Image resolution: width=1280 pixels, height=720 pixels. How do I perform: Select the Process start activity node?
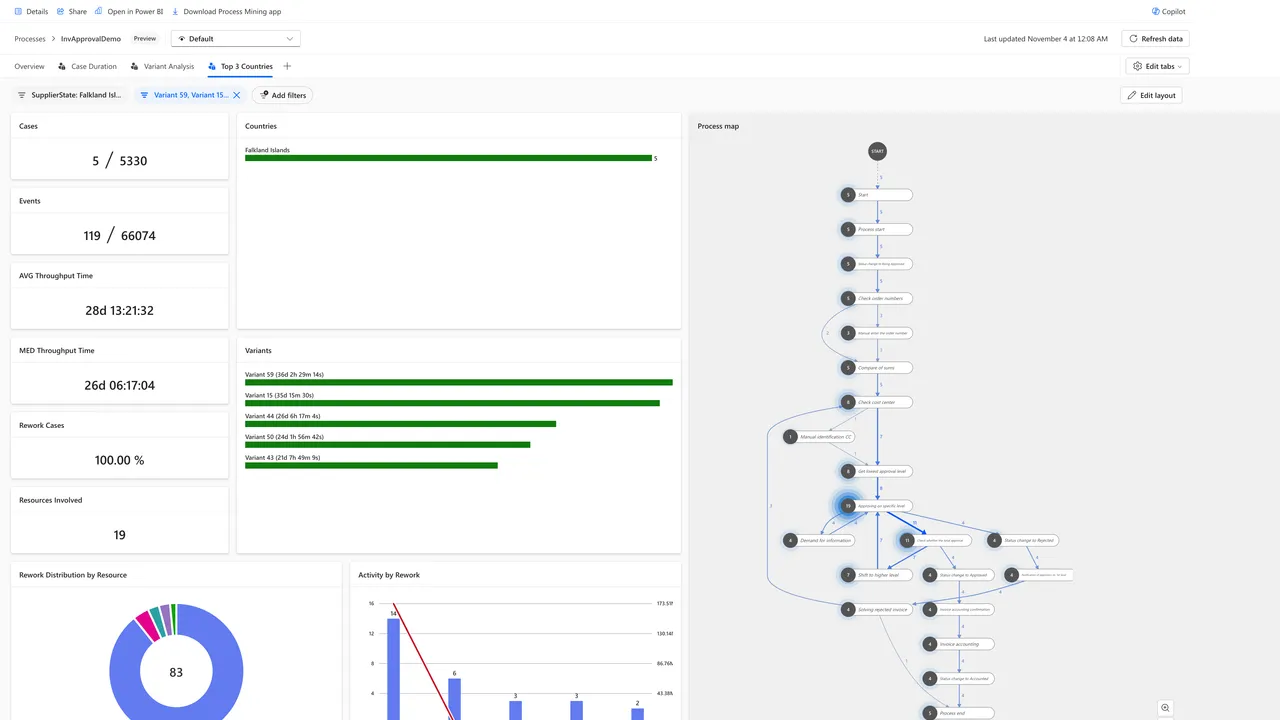877,229
